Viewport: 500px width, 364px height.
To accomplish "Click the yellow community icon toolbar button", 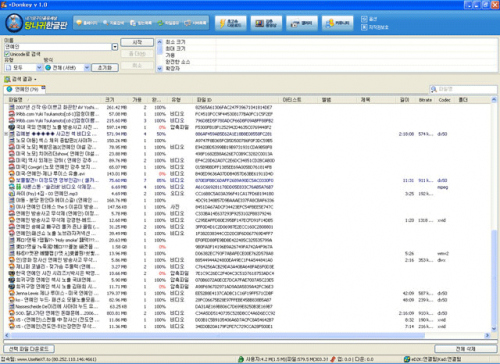I will (338, 23).
